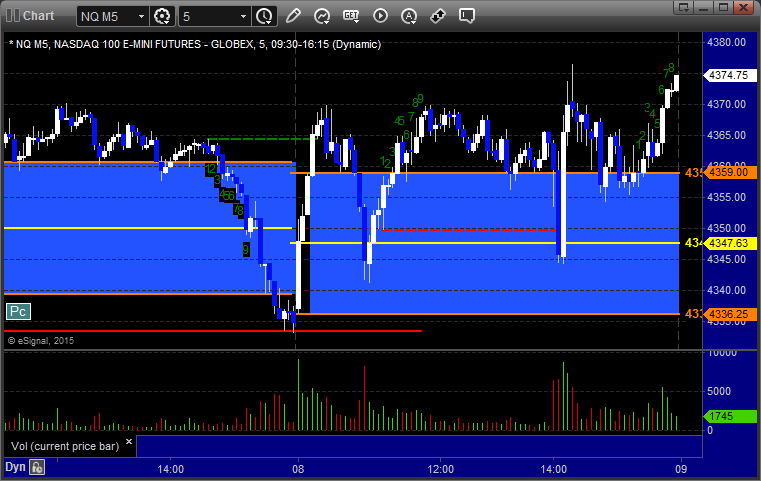This screenshot has width=761, height=481.
Task: Click the replay play button icon
Action: (x=380, y=16)
